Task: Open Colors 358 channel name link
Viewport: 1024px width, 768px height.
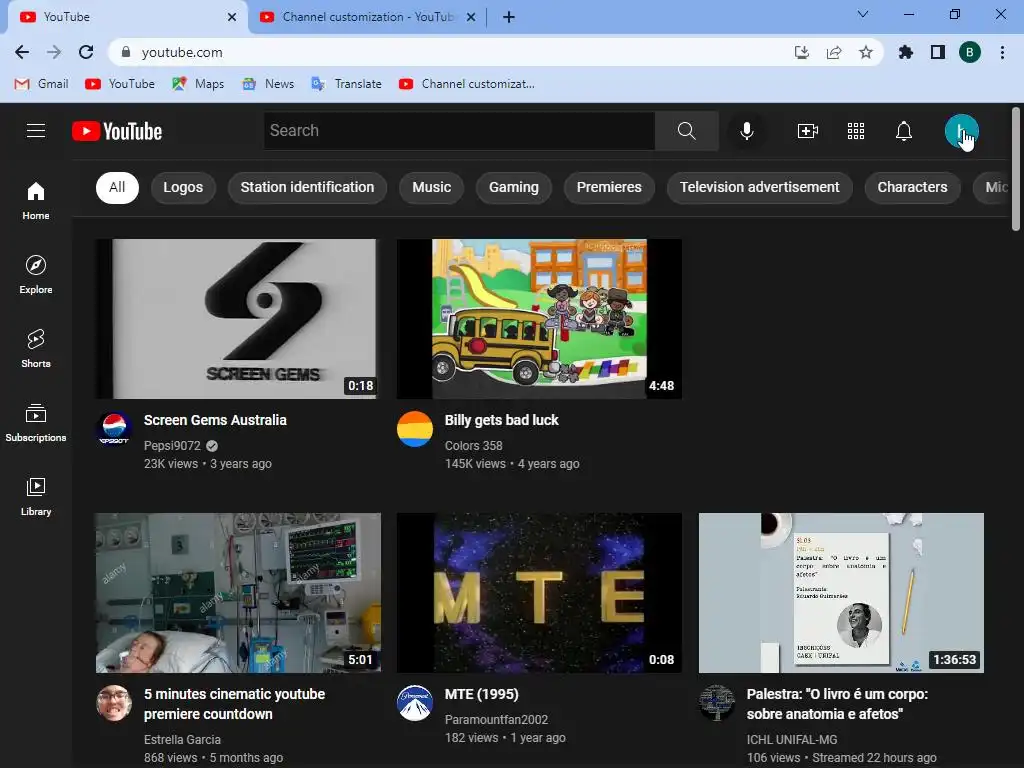Action: tap(473, 445)
